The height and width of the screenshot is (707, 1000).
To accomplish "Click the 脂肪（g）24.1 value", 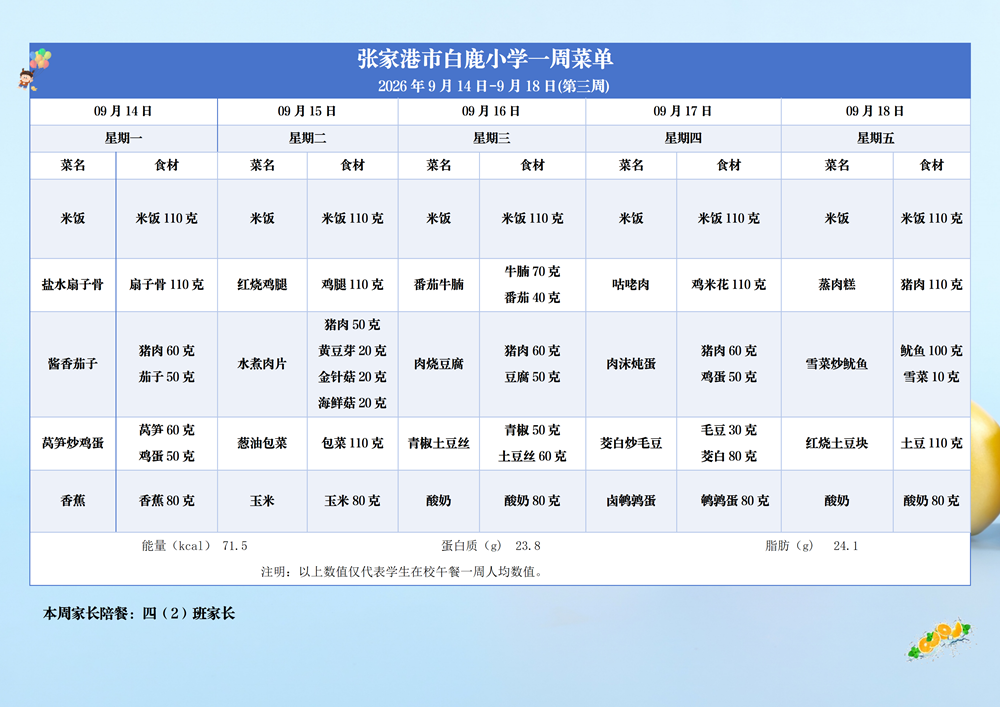I will (x=812, y=546).
